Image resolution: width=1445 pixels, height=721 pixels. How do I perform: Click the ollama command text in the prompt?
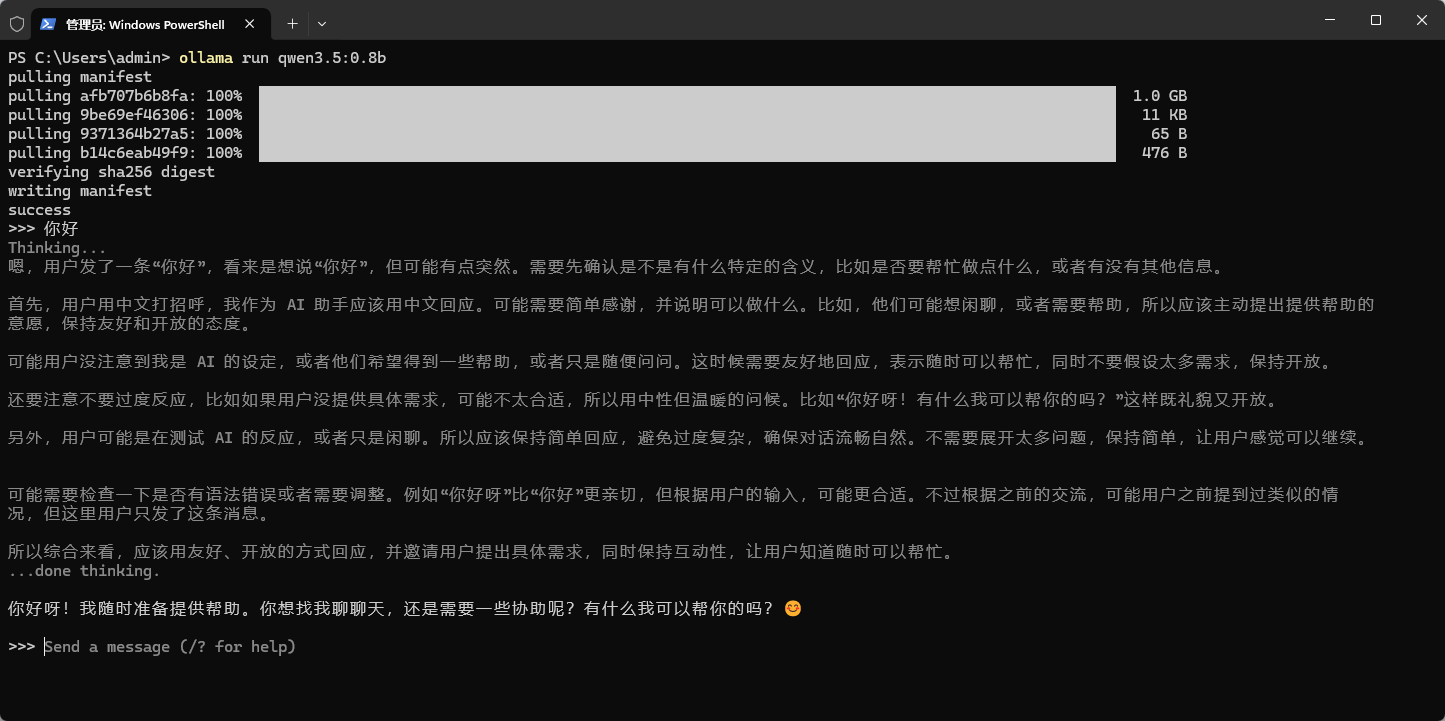pos(205,58)
